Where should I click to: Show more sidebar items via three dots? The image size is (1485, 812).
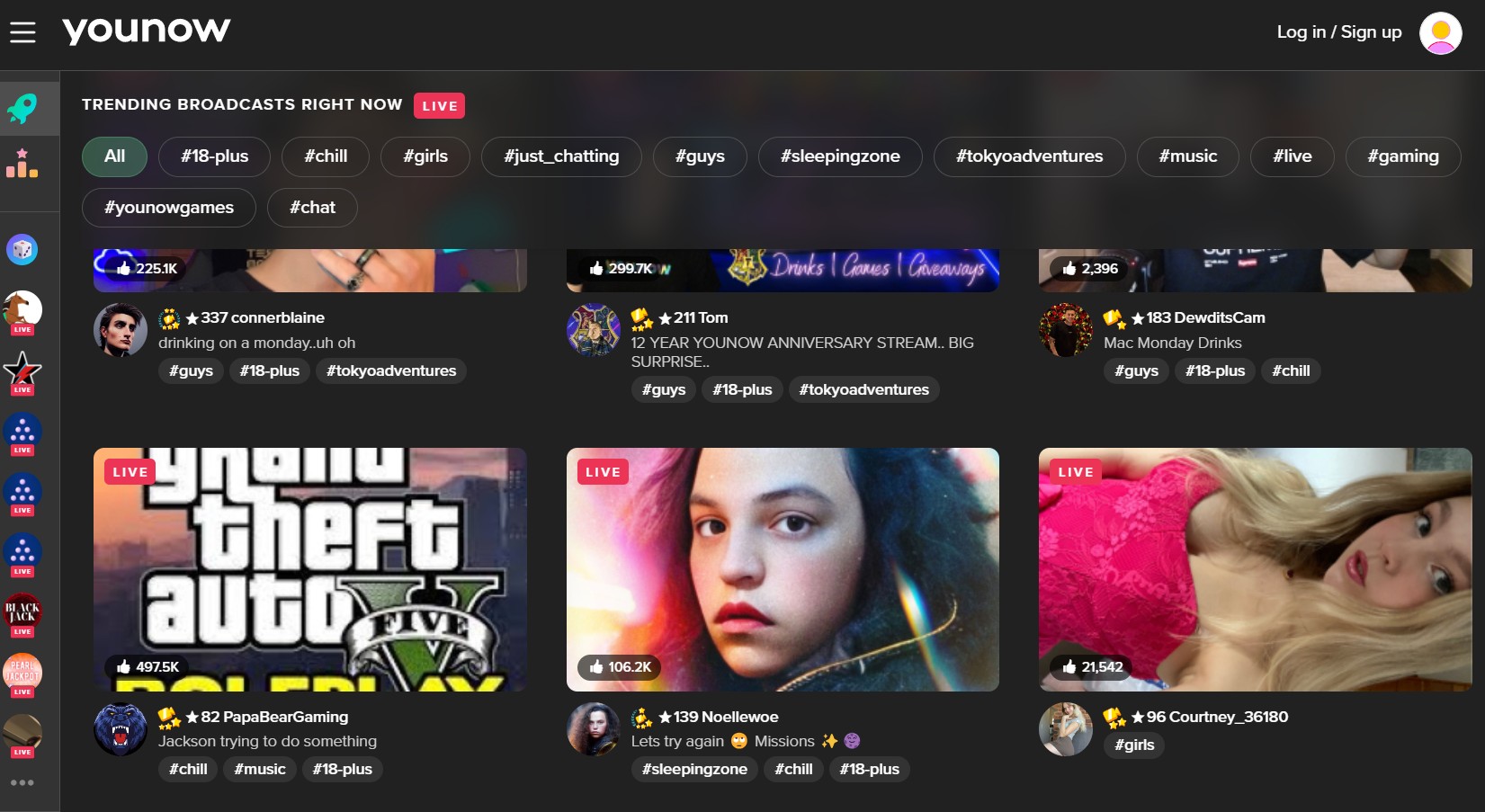point(22,782)
